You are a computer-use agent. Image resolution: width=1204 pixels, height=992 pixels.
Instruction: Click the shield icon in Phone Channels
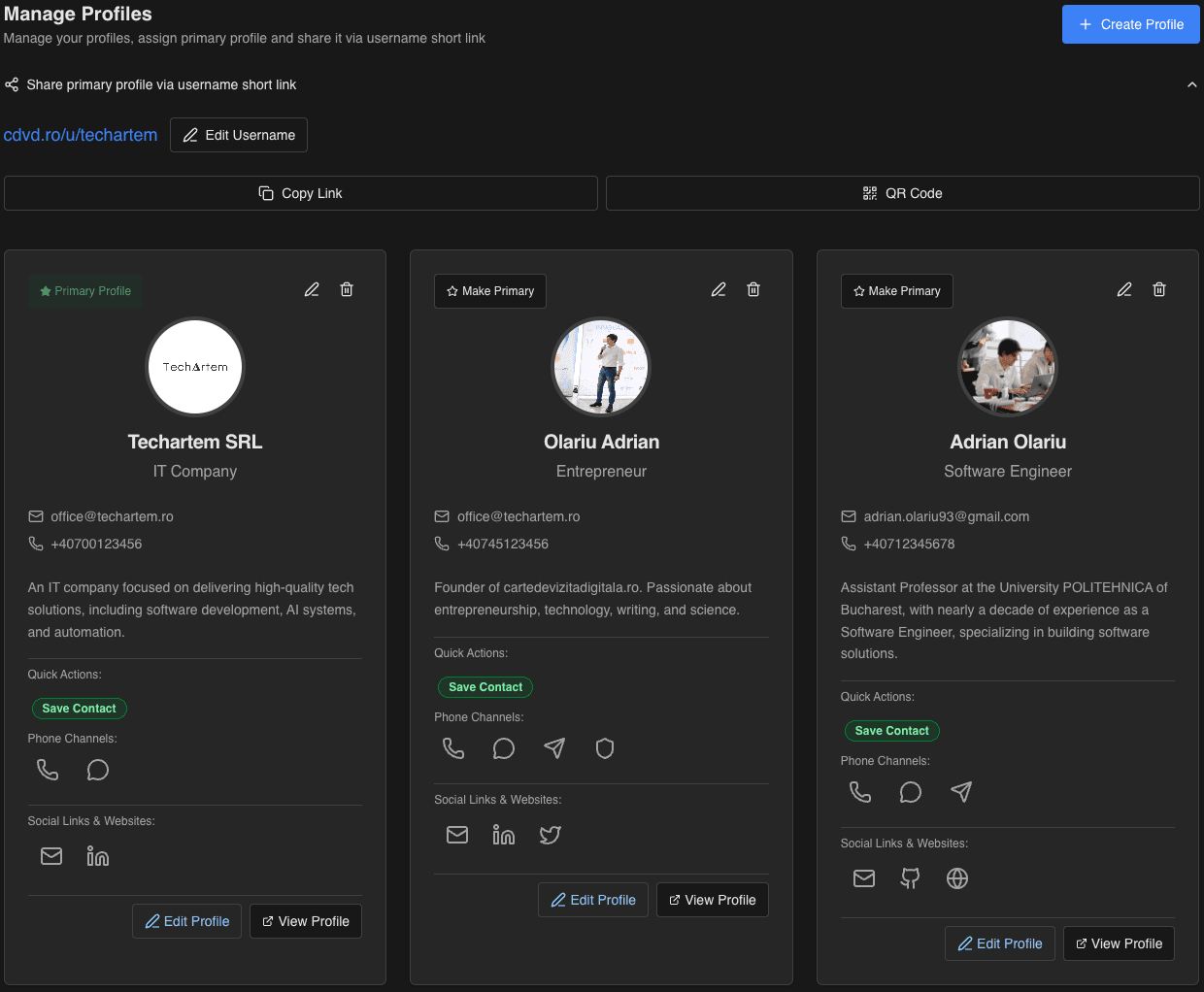coord(605,748)
